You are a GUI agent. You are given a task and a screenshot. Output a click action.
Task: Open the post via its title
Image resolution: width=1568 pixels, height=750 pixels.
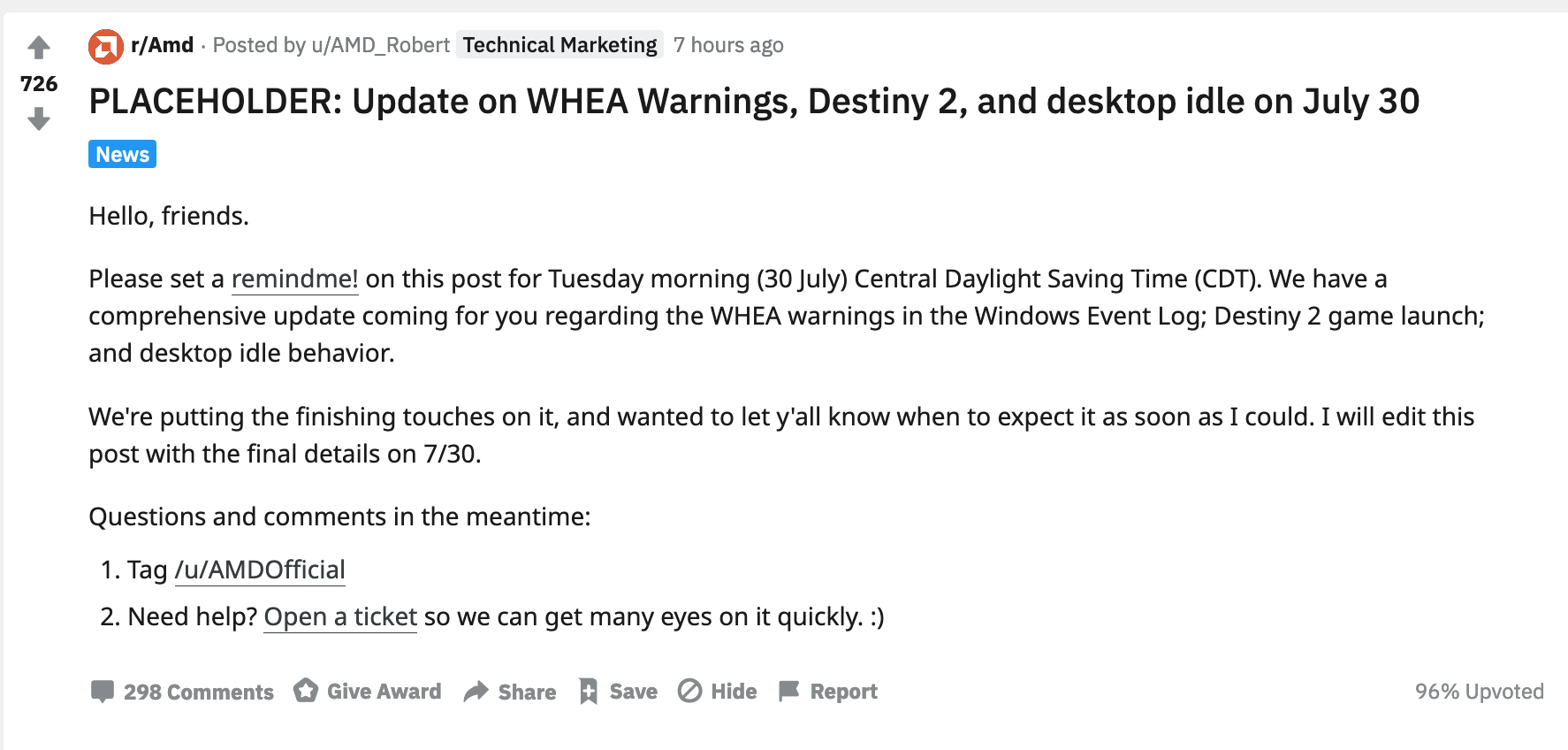coord(753,101)
